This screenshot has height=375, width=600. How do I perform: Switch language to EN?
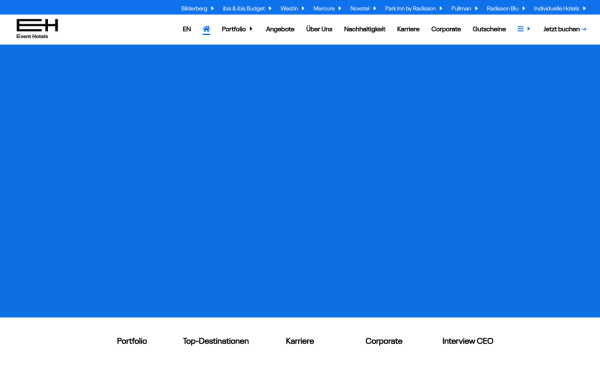(187, 29)
